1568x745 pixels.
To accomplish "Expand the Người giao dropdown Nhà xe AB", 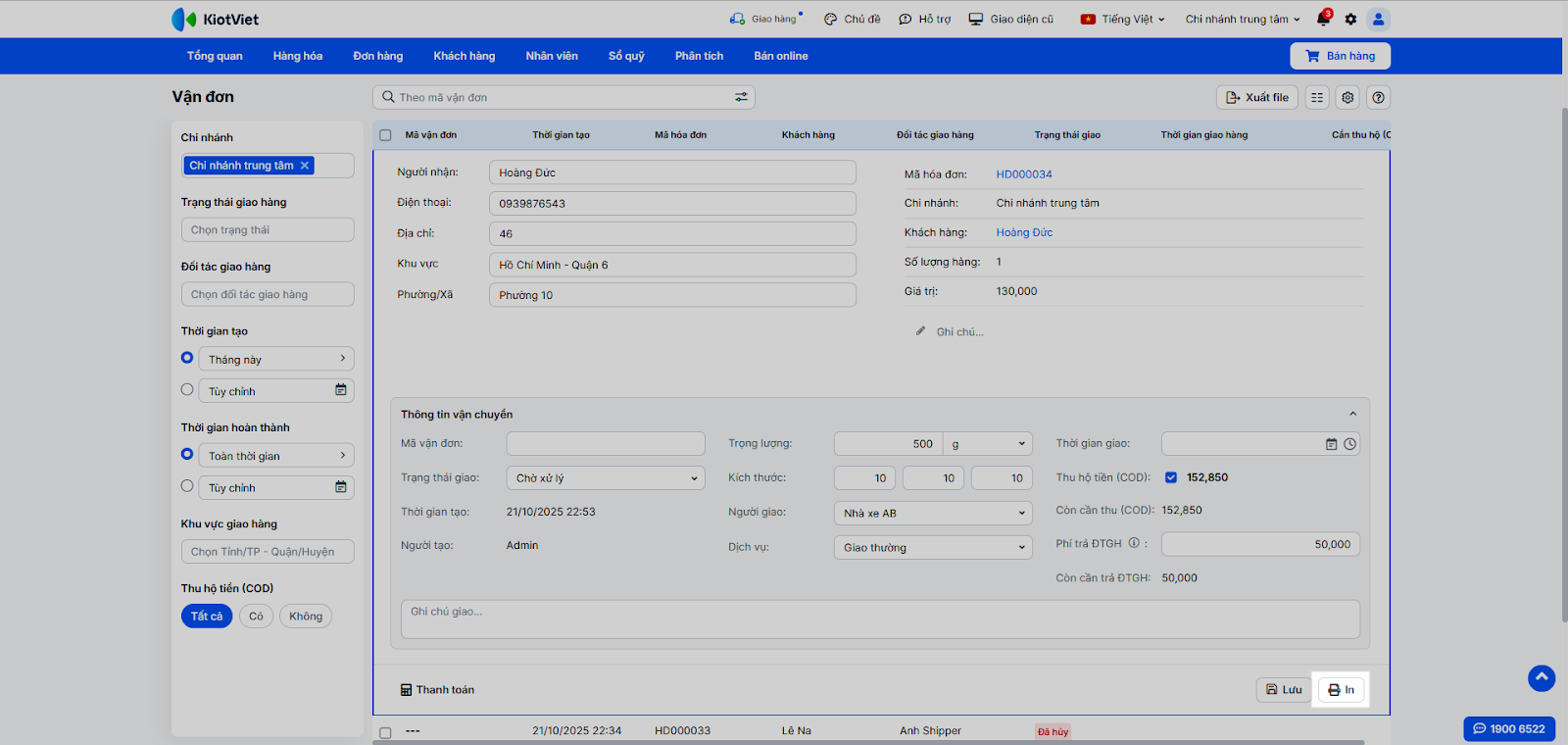I will point(932,513).
